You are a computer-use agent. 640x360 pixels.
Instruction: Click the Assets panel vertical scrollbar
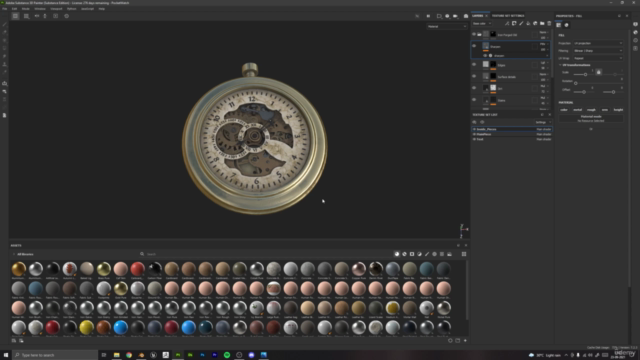(467, 290)
